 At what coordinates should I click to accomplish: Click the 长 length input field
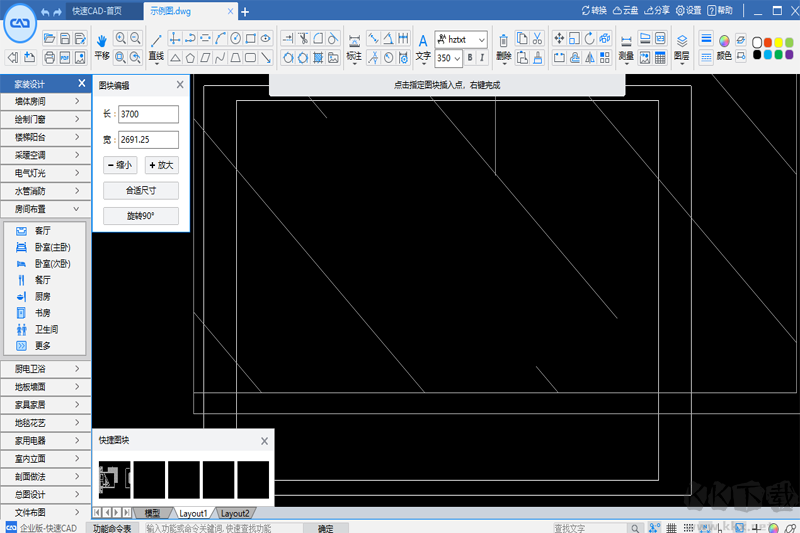[147, 115]
